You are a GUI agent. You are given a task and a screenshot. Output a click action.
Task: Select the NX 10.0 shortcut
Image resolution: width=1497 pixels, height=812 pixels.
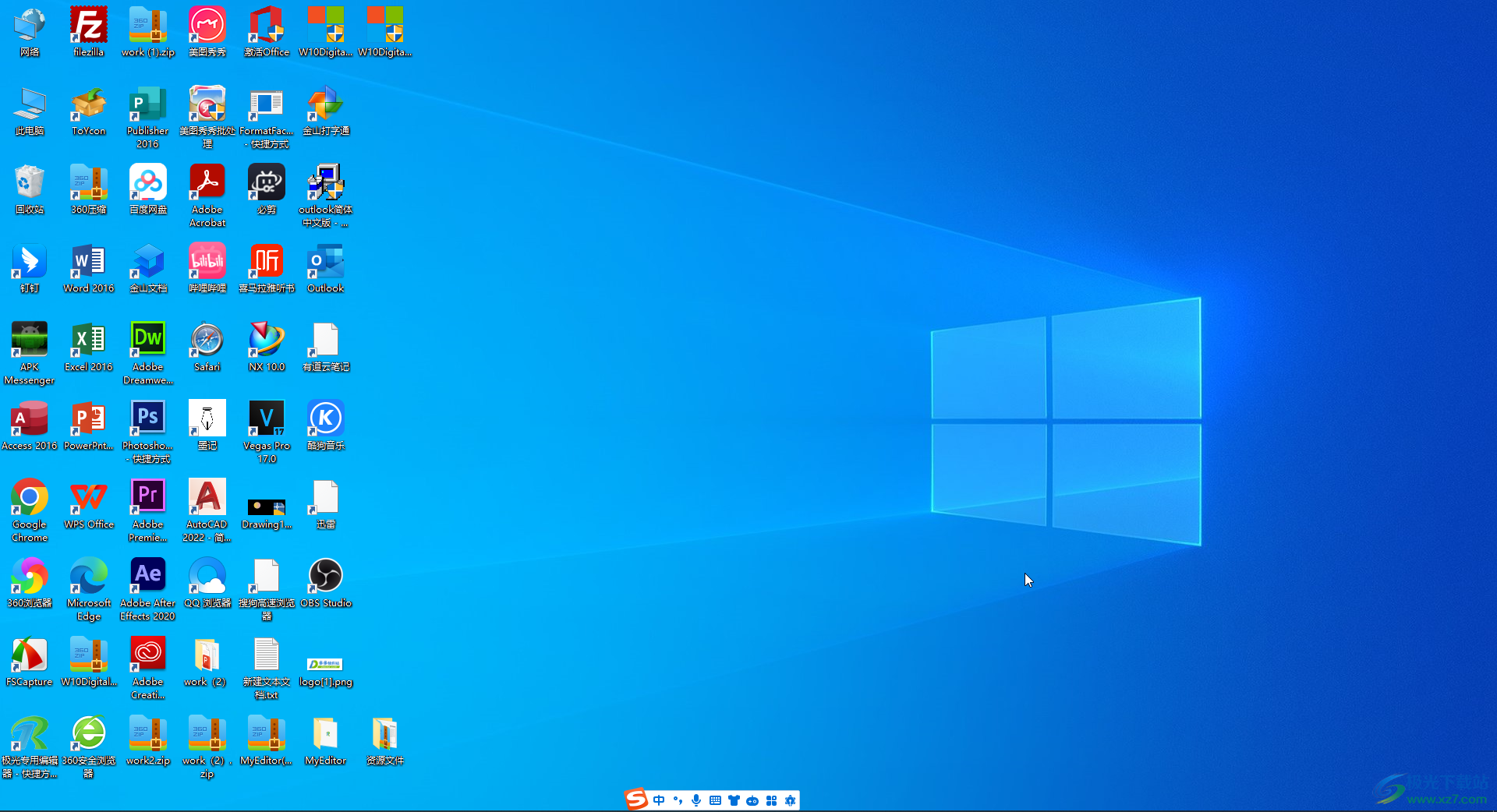click(x=267, y=341)
